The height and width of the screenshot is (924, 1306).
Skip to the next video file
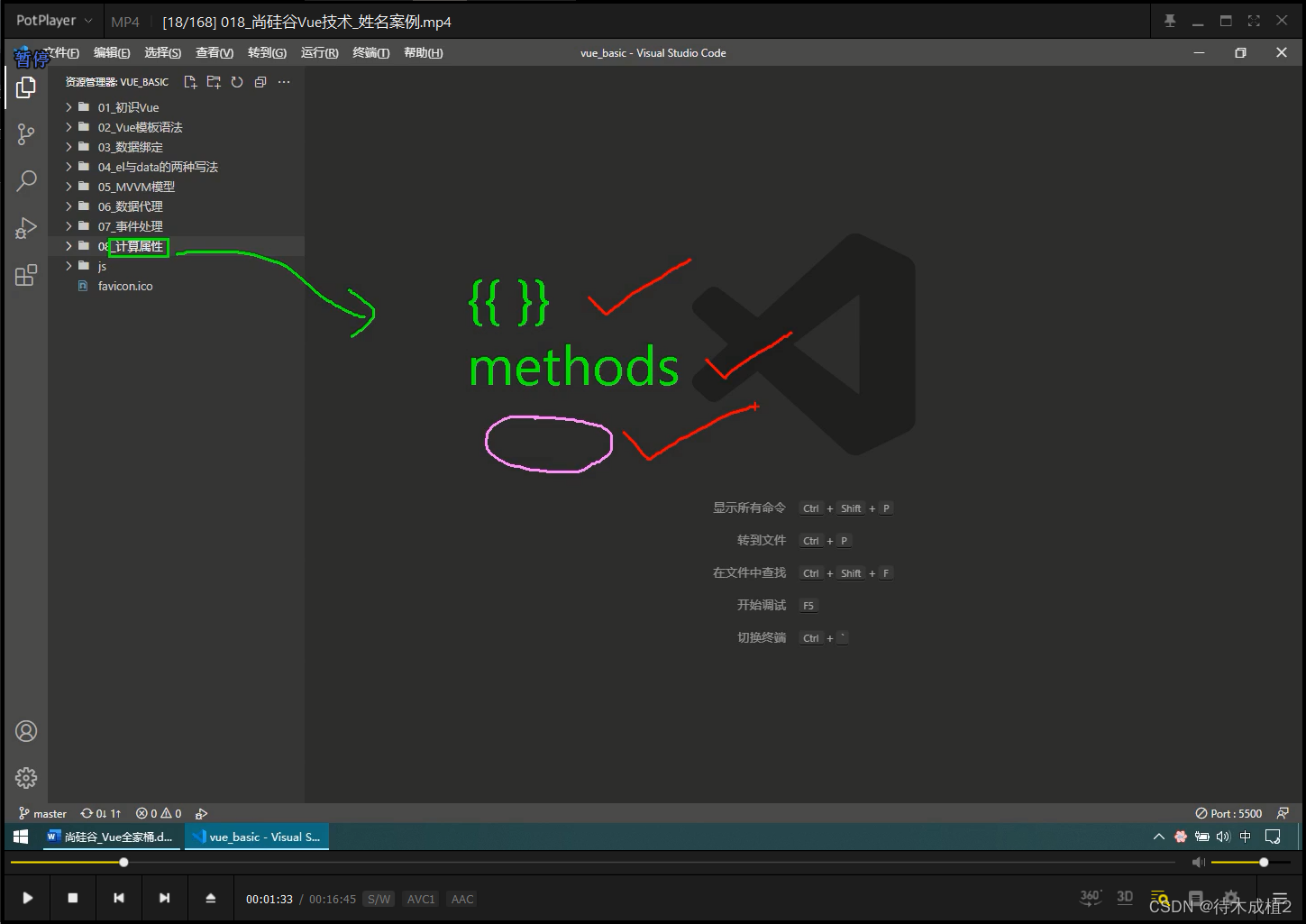(164, 898)
